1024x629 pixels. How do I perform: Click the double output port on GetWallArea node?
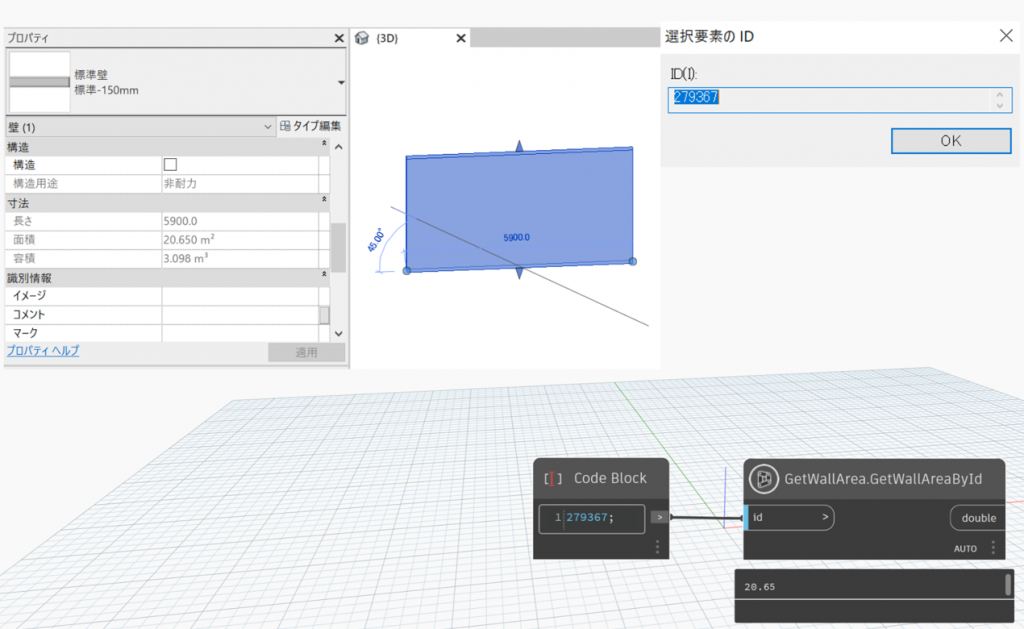[977, 518]
